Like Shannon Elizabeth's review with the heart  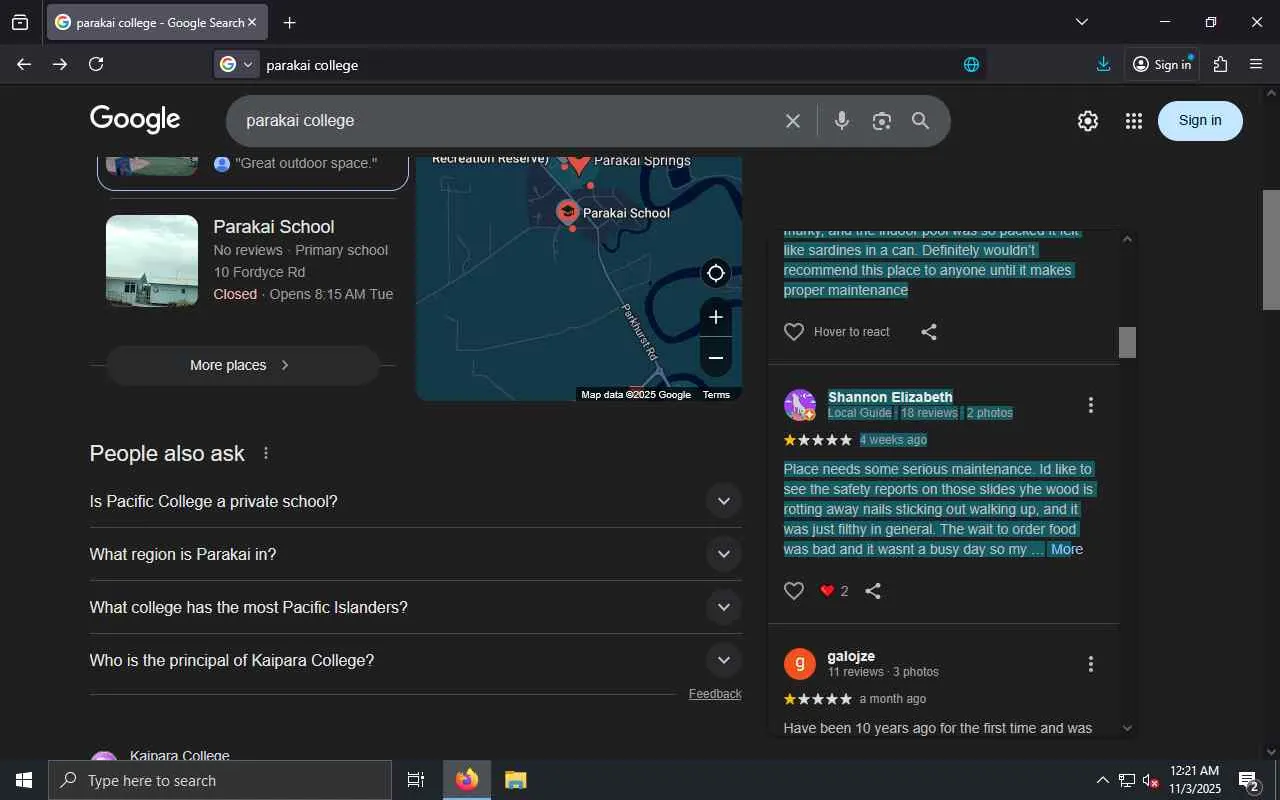tap(794, 591)
